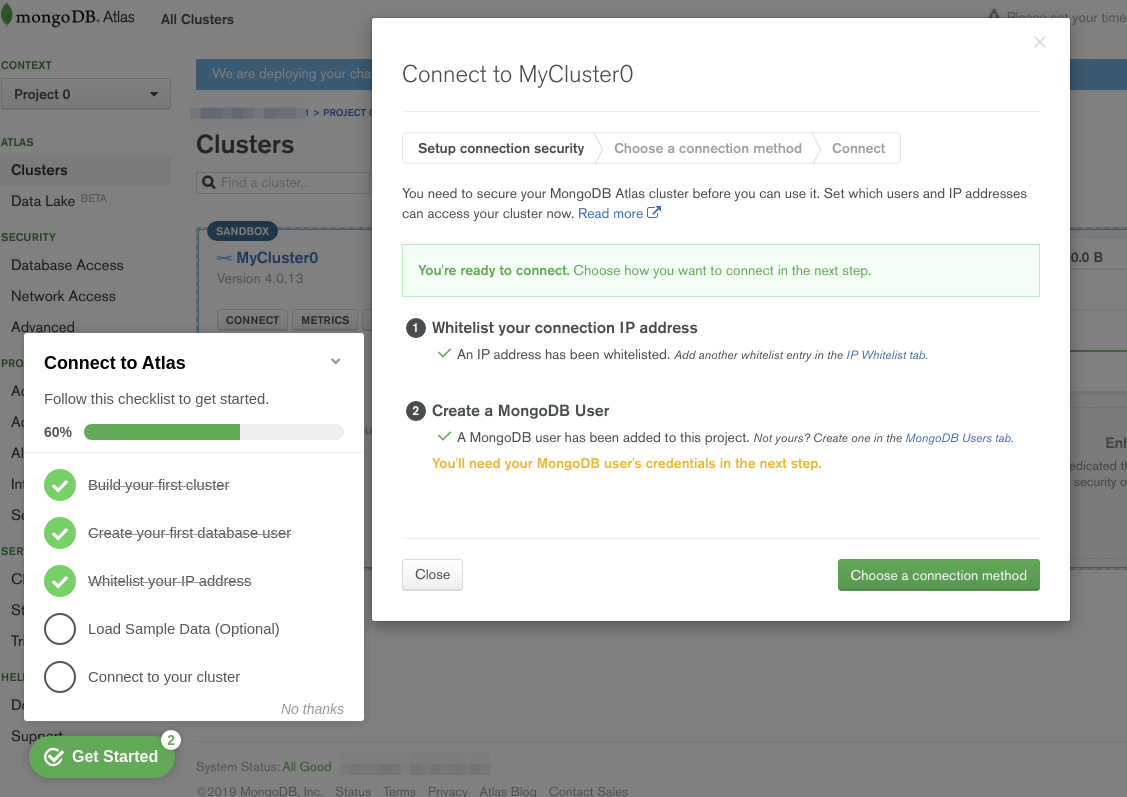Check the Load Sample Data (Optional) circle
Viewport: 1127px width, 797px height.
click(x=60, y=629)
